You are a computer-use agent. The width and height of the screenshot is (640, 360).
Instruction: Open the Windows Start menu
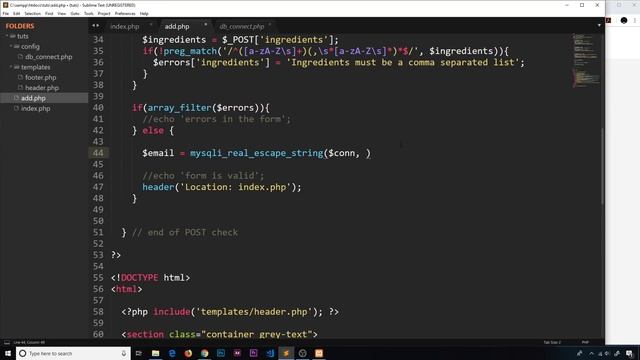pos(8,353)
